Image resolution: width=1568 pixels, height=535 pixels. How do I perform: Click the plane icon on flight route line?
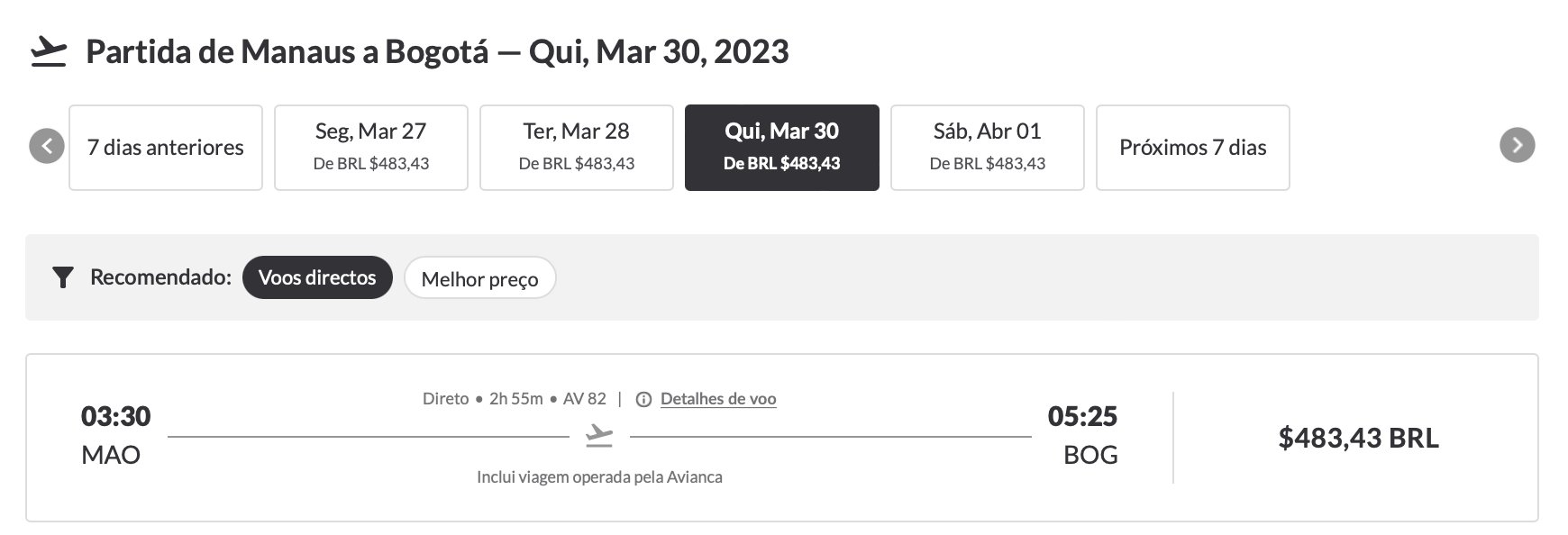[599, 437]
